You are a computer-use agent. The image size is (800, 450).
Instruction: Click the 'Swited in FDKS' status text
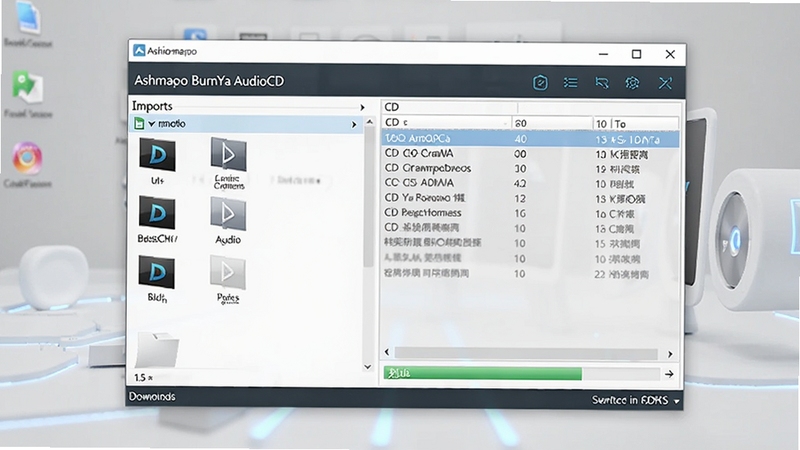[x=630, y=401]
